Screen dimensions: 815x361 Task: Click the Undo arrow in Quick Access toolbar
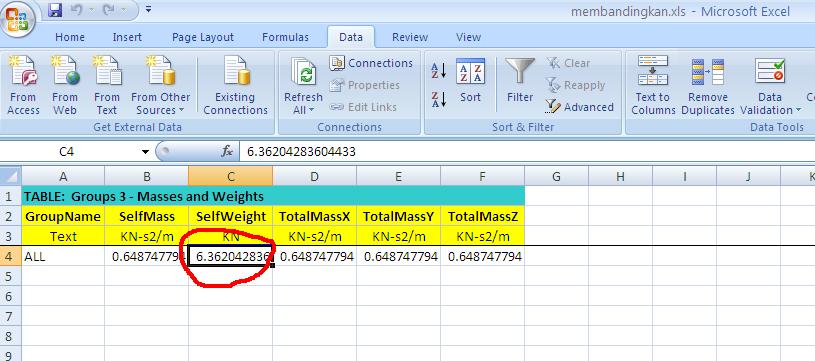click(x=76, y=10)
